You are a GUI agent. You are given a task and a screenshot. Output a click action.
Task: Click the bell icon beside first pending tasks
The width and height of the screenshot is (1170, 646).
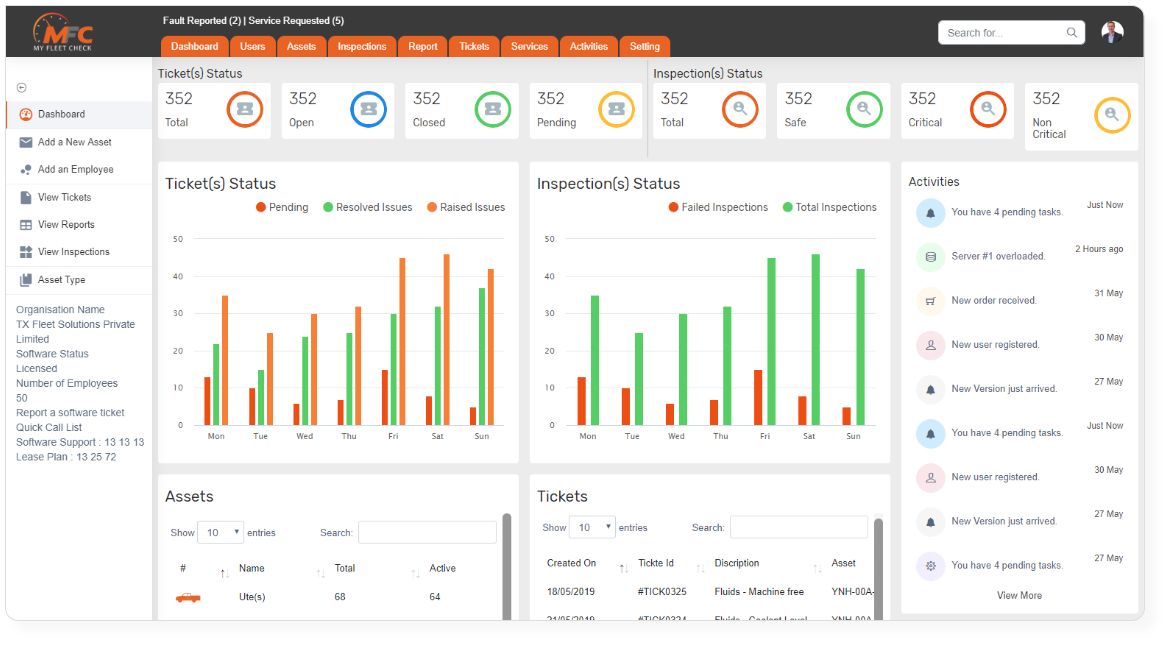point(930,213)
